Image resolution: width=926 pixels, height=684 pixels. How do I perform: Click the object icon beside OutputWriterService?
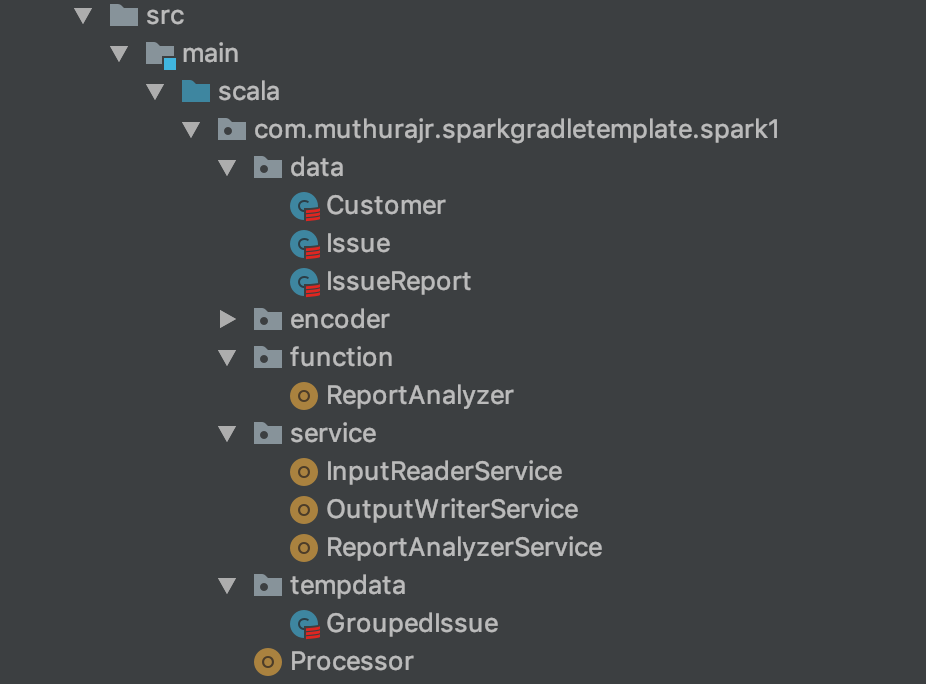coord(303,509)
